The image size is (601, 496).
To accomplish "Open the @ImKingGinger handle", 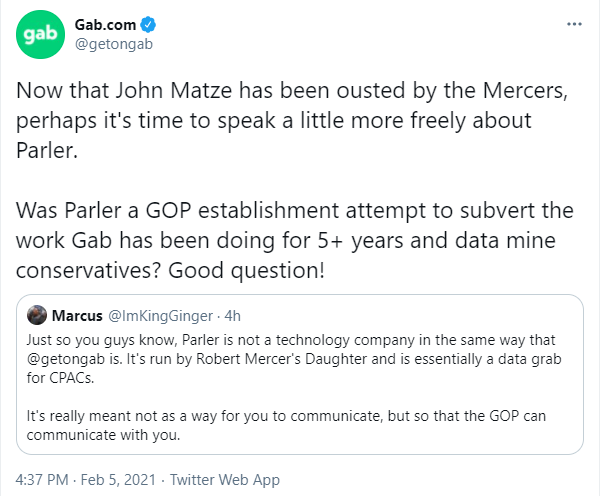I will coord(160,316).
